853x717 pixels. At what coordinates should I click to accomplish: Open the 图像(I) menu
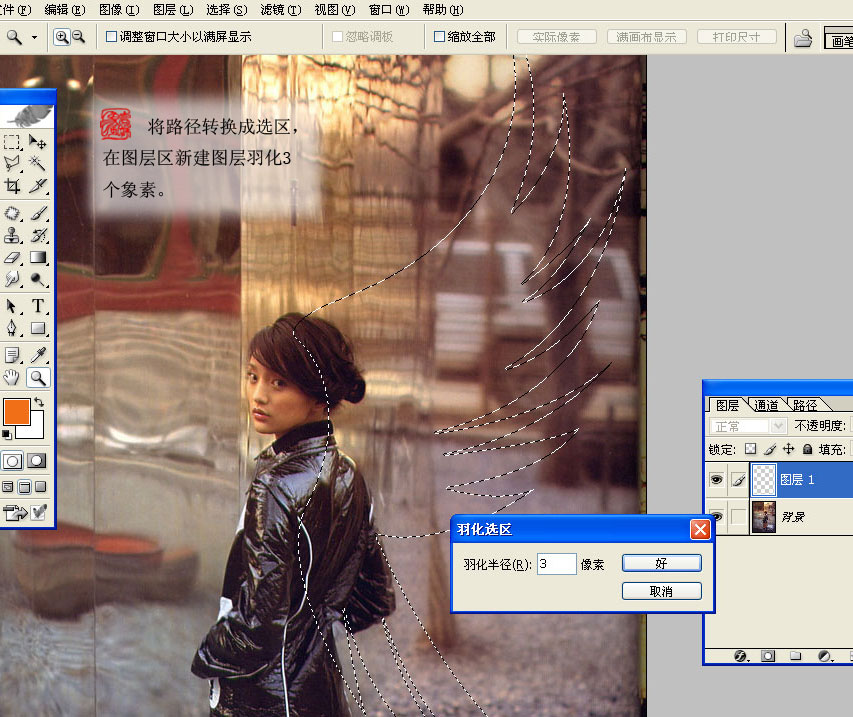[119, 9]
